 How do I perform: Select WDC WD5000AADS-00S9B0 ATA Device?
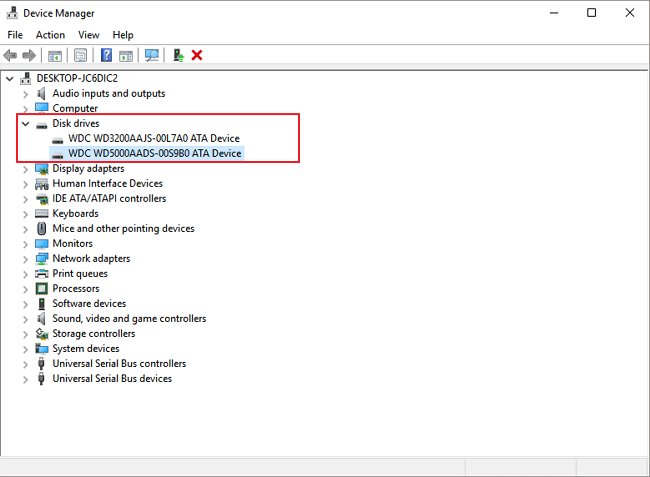[x=154, y=153]
